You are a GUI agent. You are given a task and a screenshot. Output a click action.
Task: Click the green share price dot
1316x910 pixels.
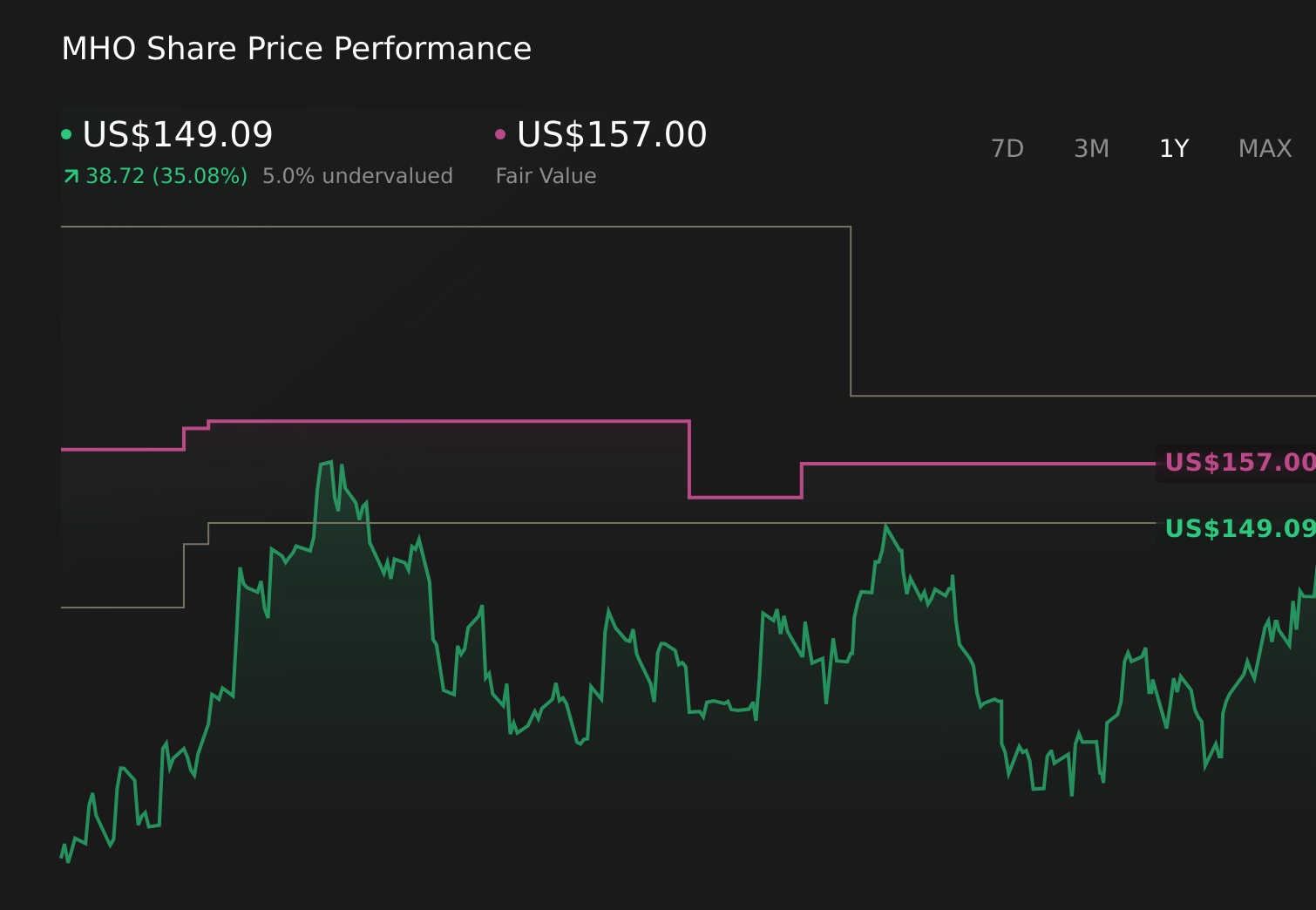coord(66,134)
